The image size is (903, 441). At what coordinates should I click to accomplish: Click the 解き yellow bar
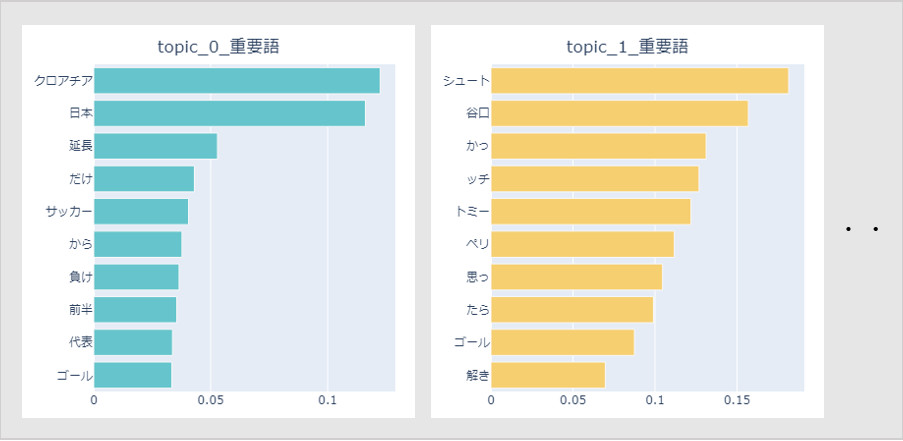click(548, 375)
